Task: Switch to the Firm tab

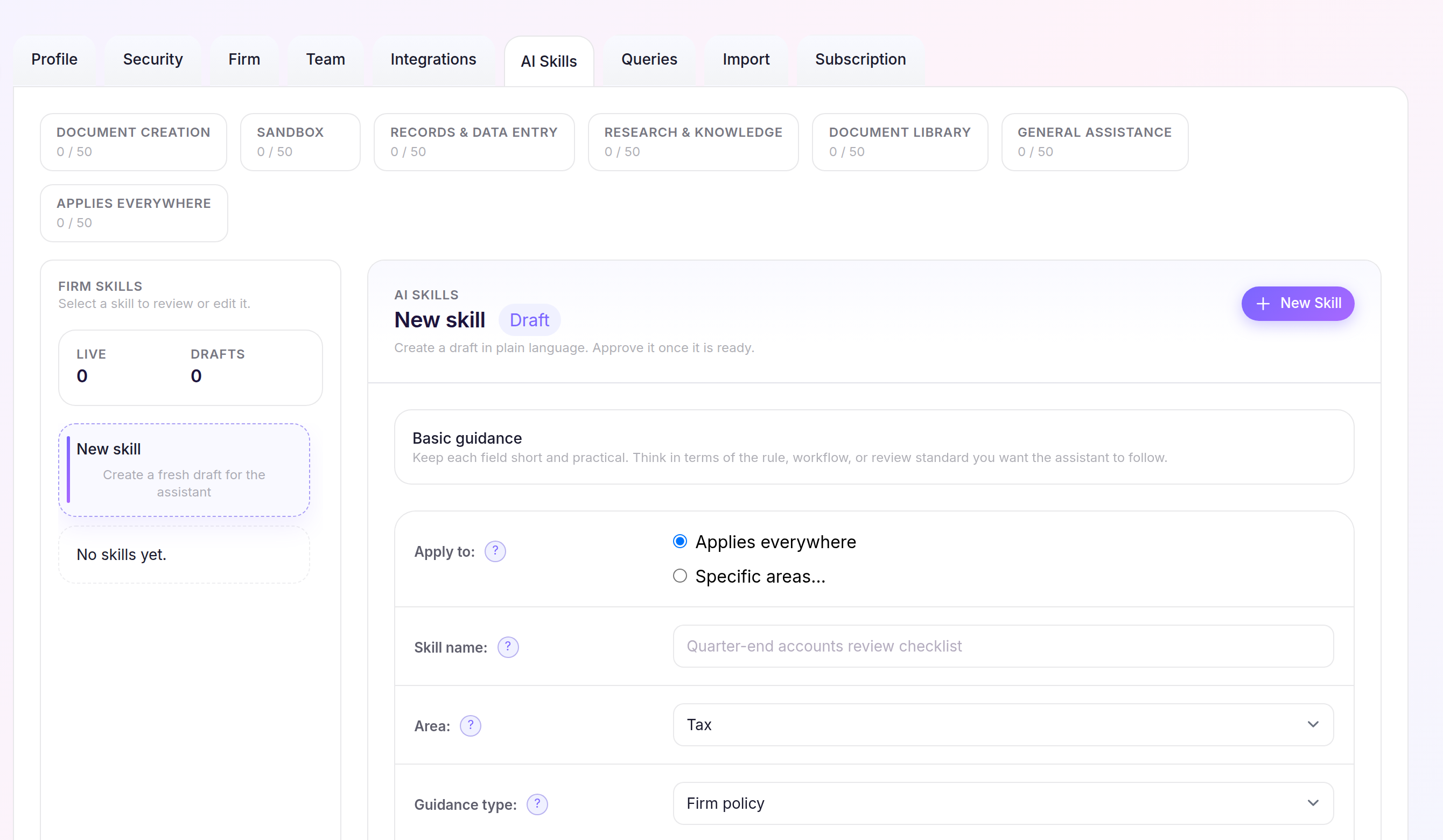Action: pos(244,60)
